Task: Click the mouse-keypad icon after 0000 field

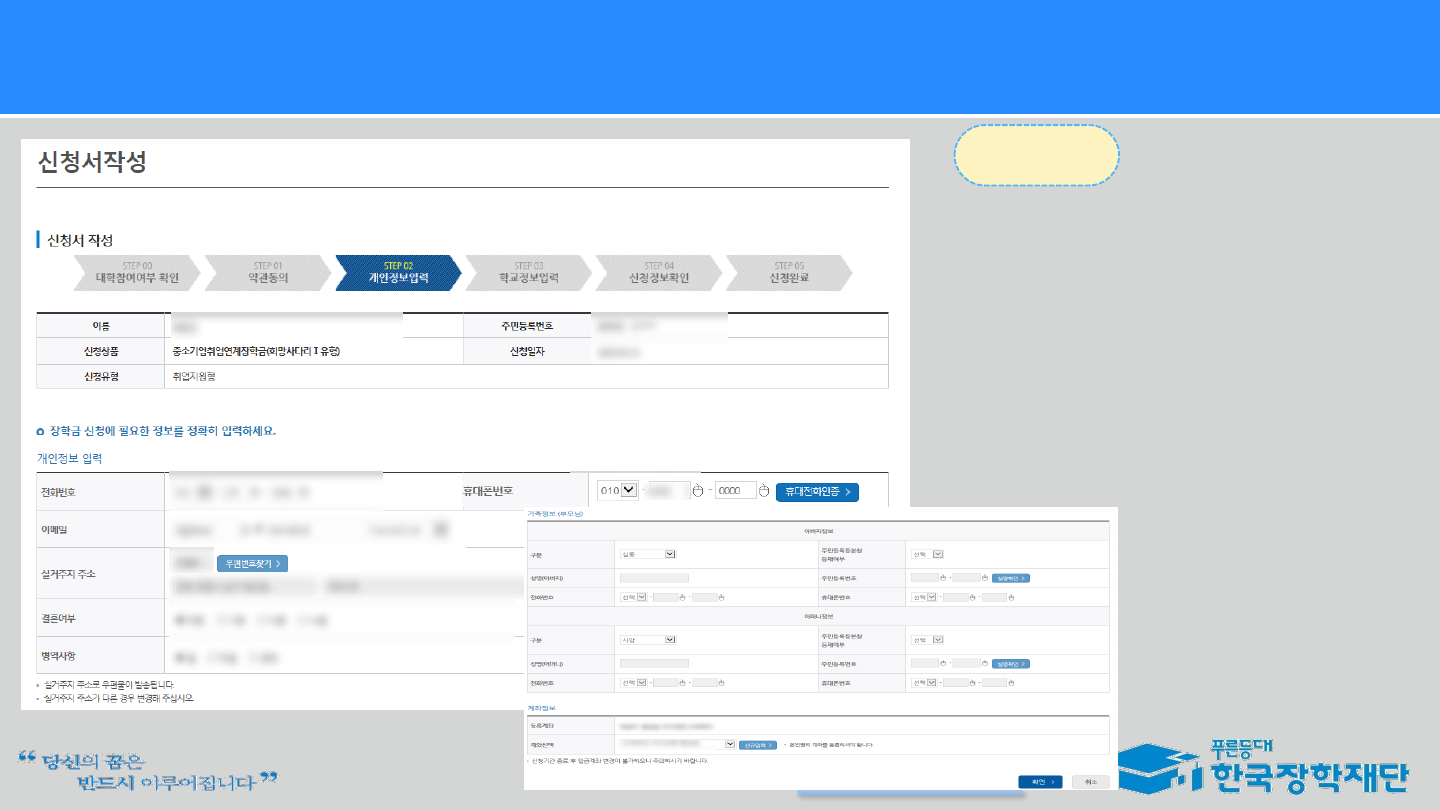Action: pos(764,491)
